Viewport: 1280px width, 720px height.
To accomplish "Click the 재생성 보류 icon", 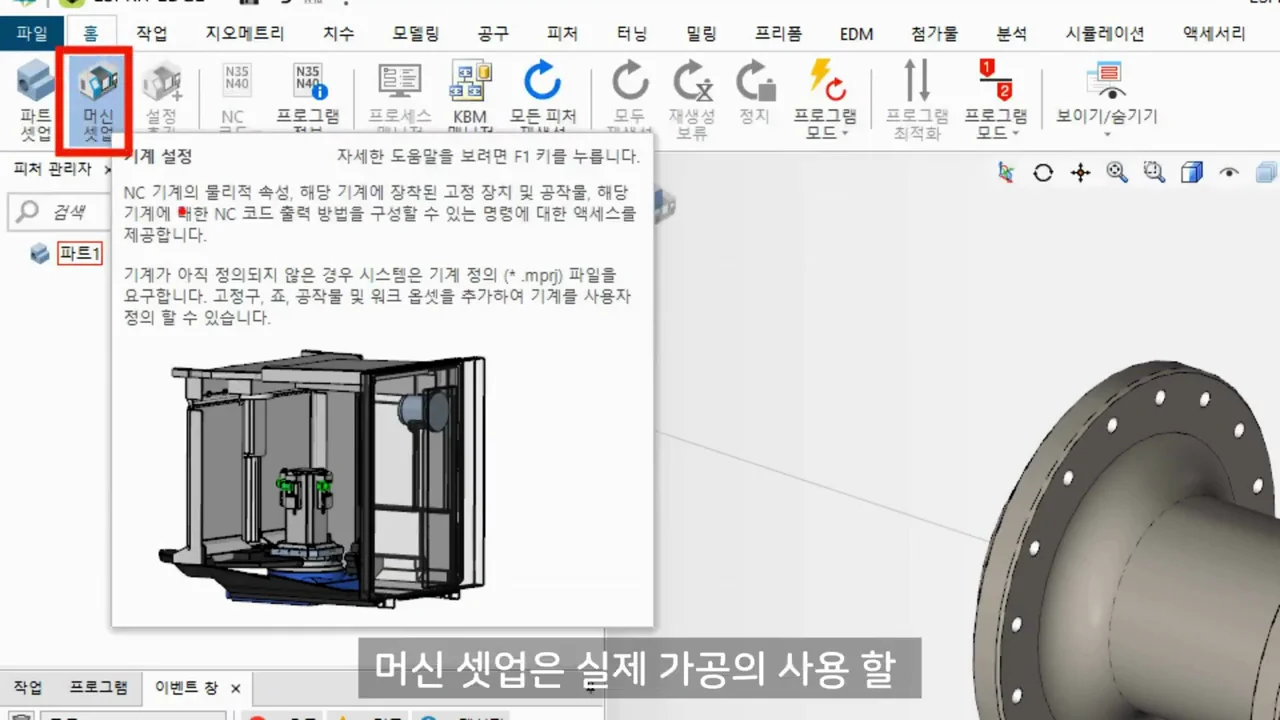I will (x=692, y=100).
